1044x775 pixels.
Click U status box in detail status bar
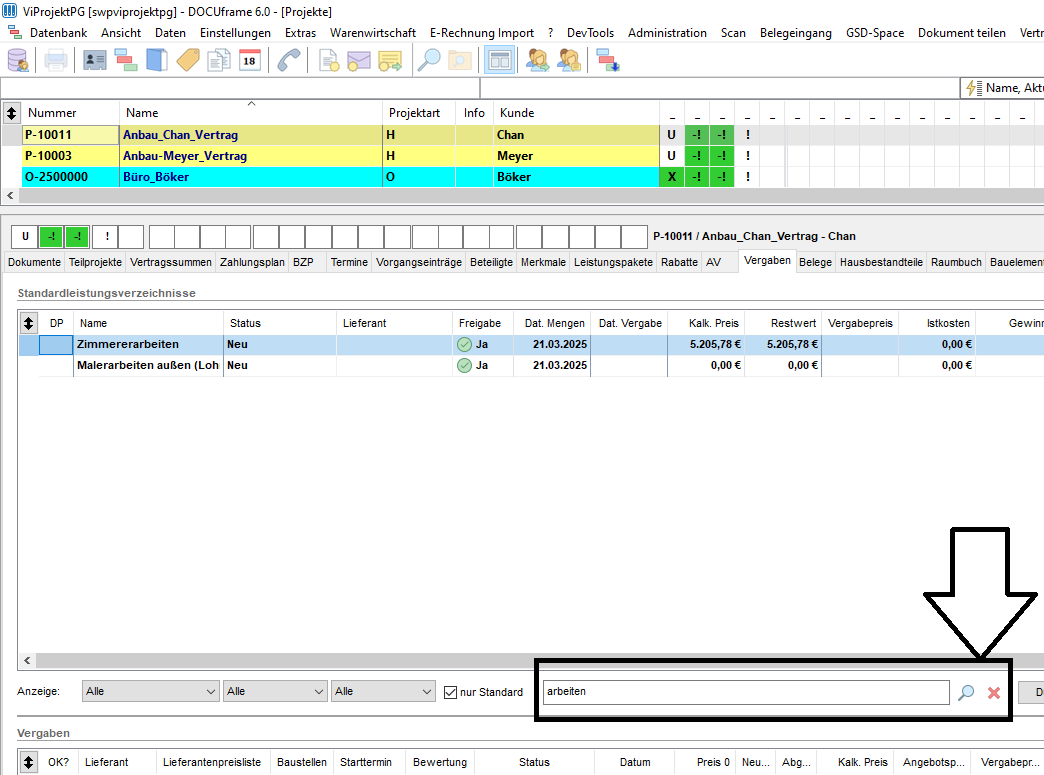point(25,236)
